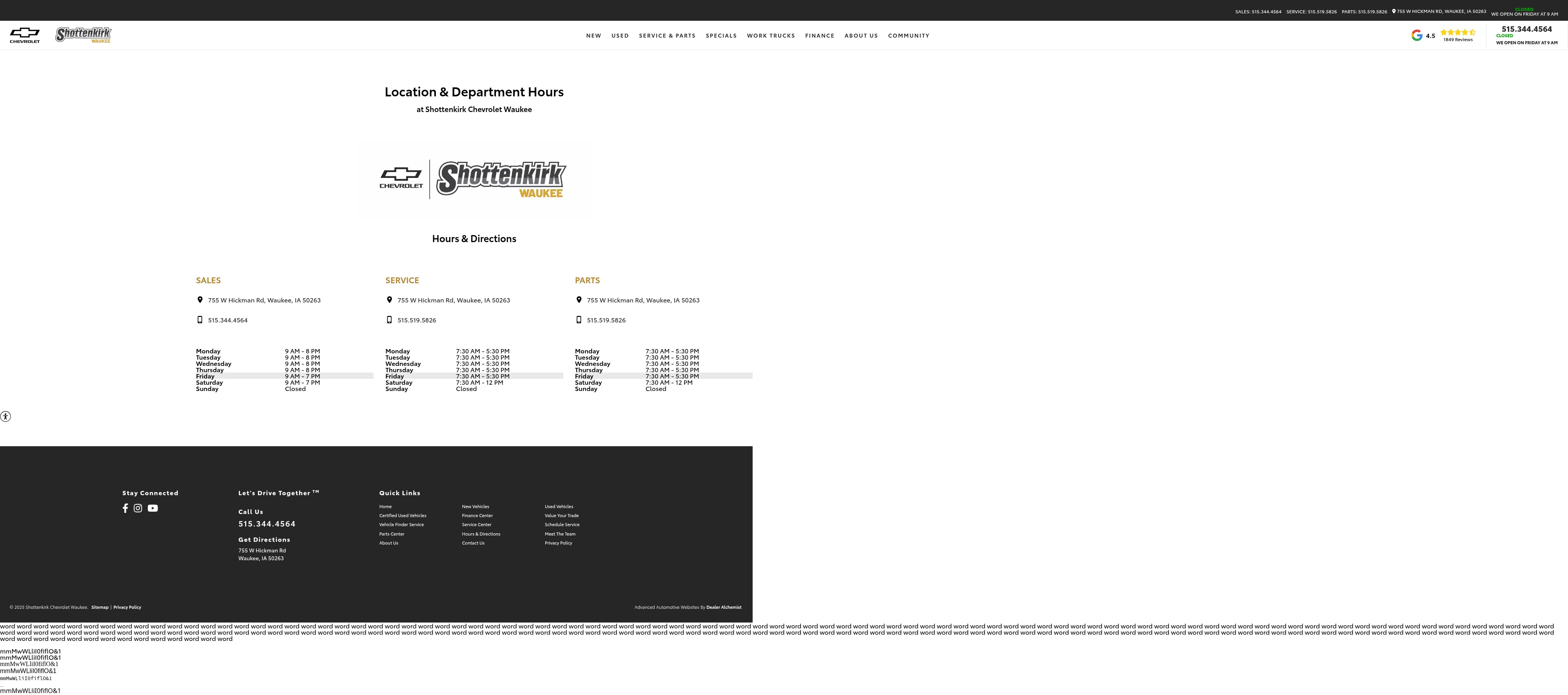Click the header 515.344.4564 phone number
Screen dimensions: 1568x695
pyautogui.click(x=1526, y=29)
